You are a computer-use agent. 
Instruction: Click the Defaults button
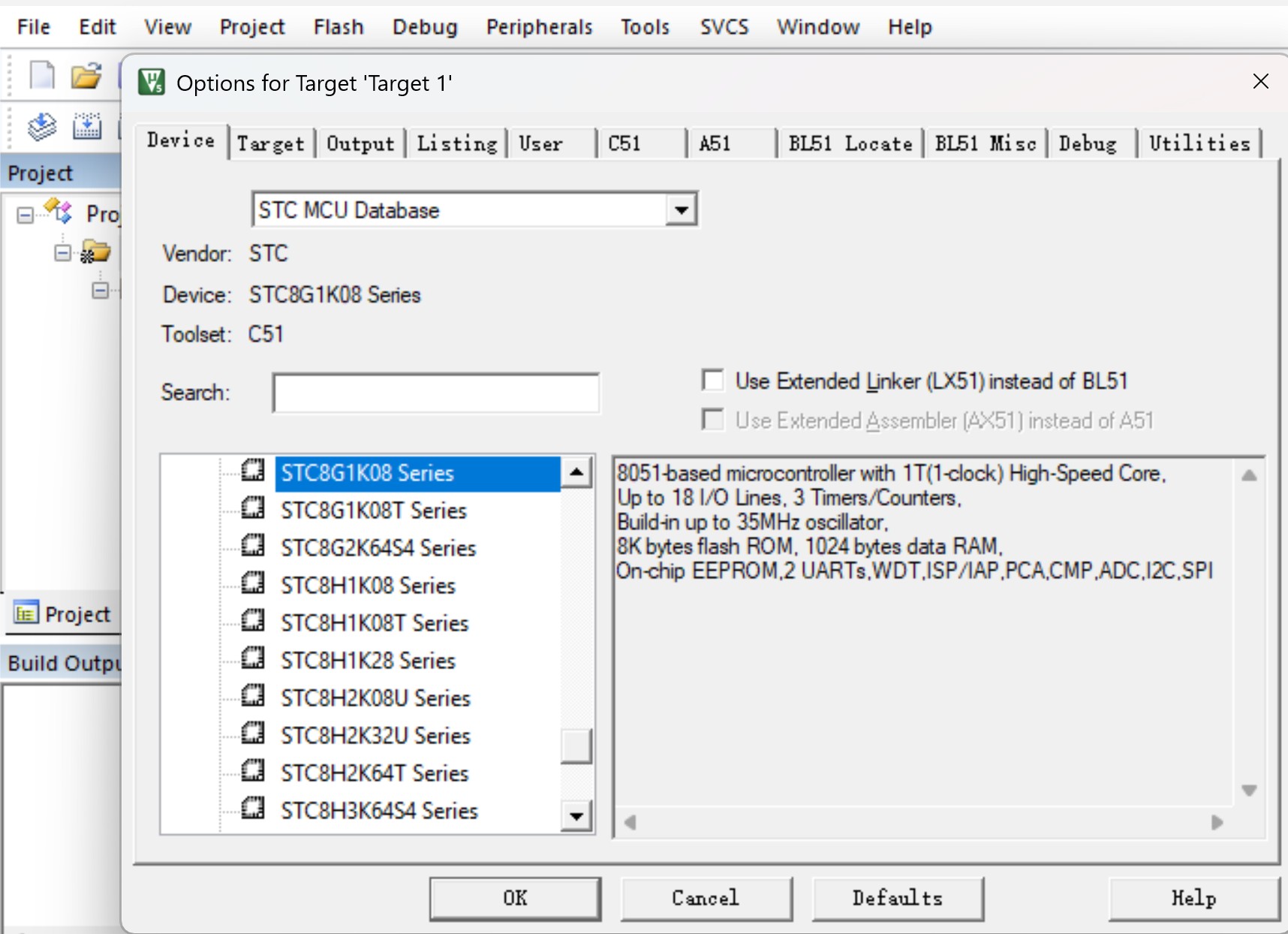tap(898, 898)
